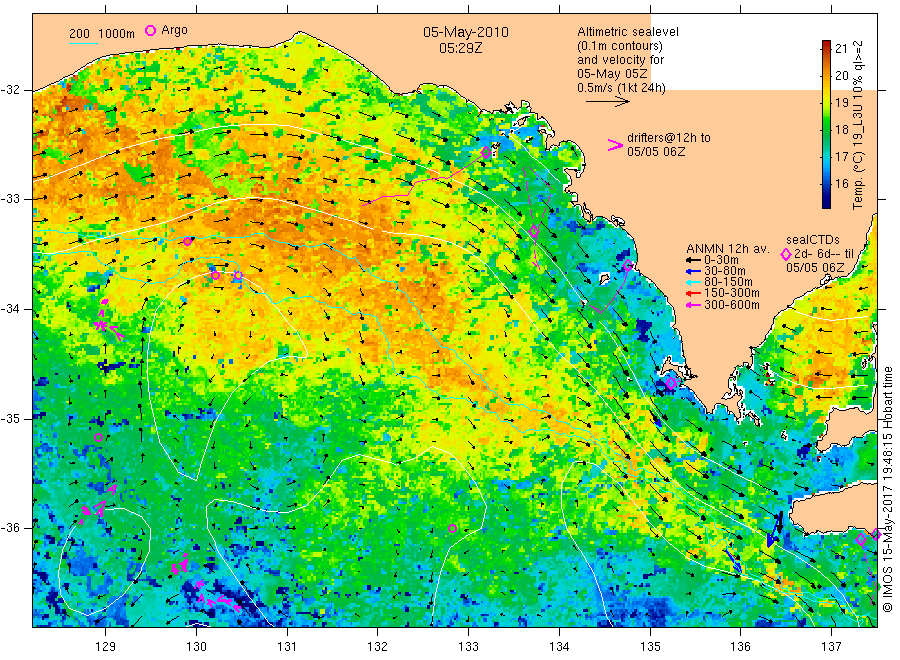Select the Argo float marker near 130E, 33.4S

pos(188,242)
